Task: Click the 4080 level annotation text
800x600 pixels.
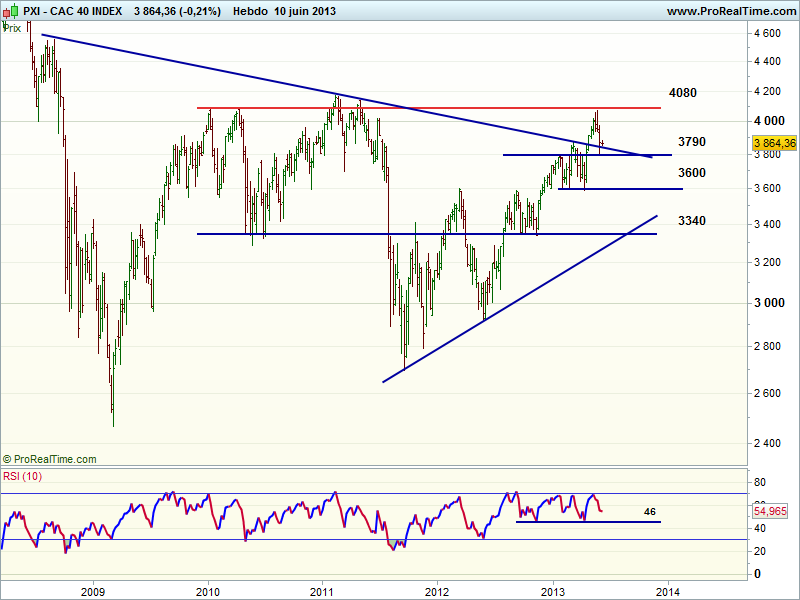Action: 682,93
